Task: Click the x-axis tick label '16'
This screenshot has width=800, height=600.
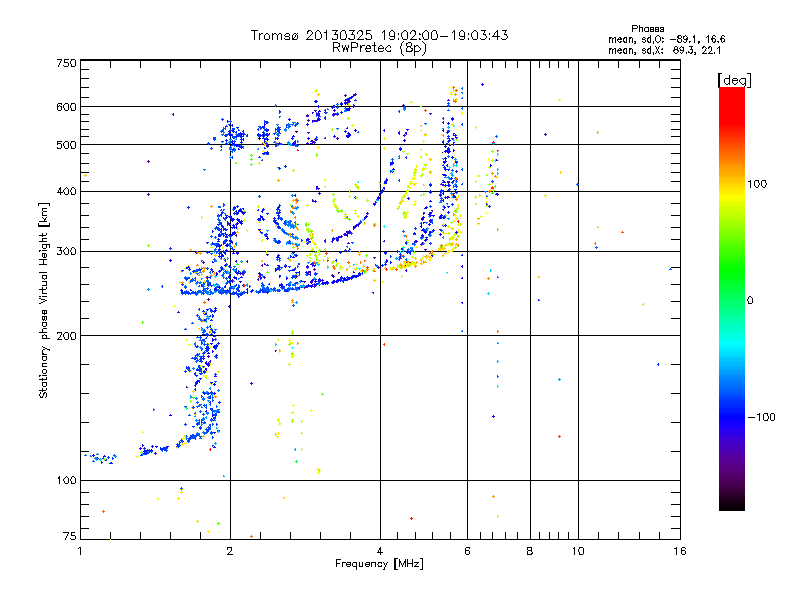Action: tap(680, 551)
